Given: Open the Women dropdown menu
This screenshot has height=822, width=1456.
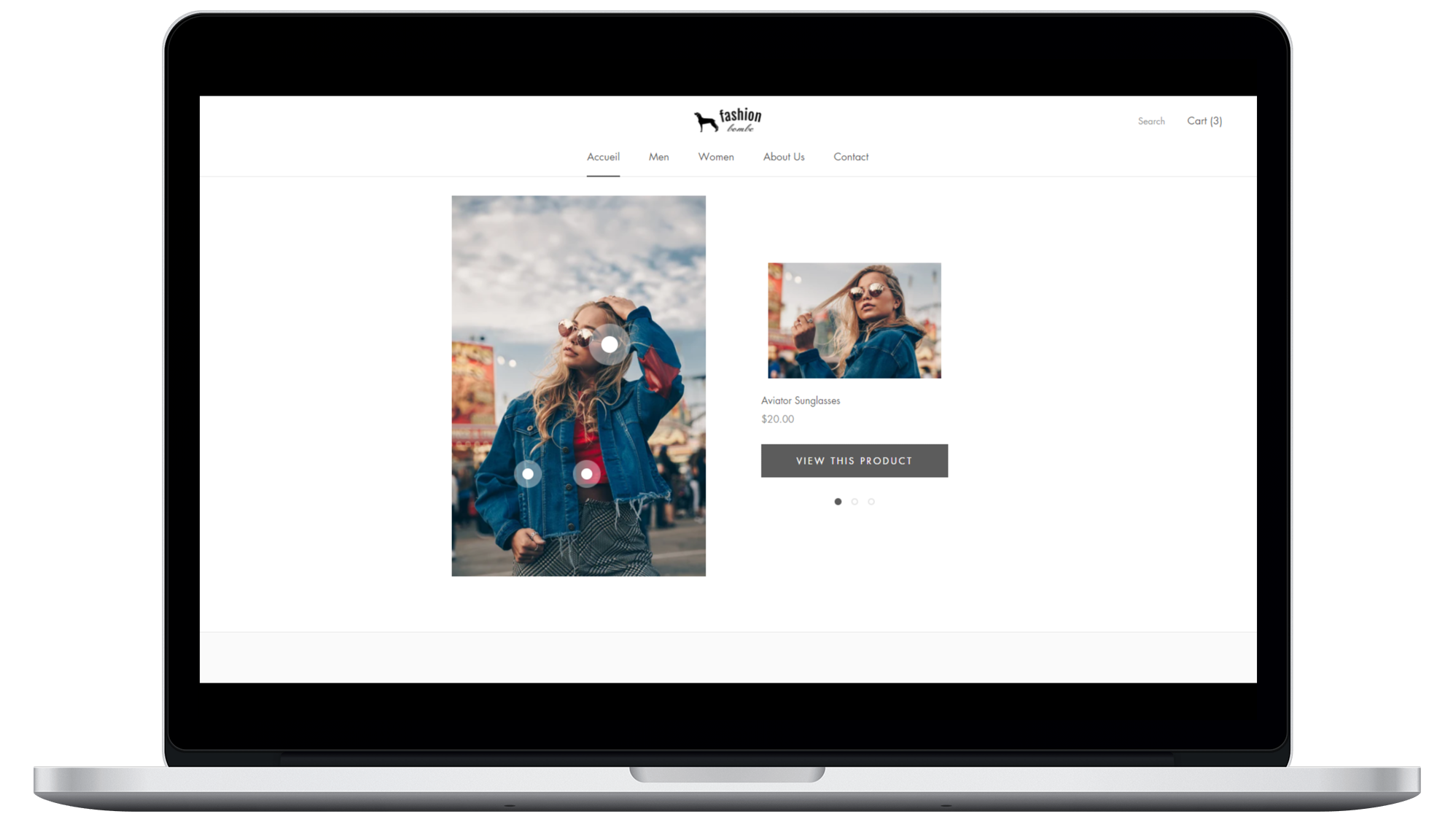Looking at the screenshot, I should point(716,157).
